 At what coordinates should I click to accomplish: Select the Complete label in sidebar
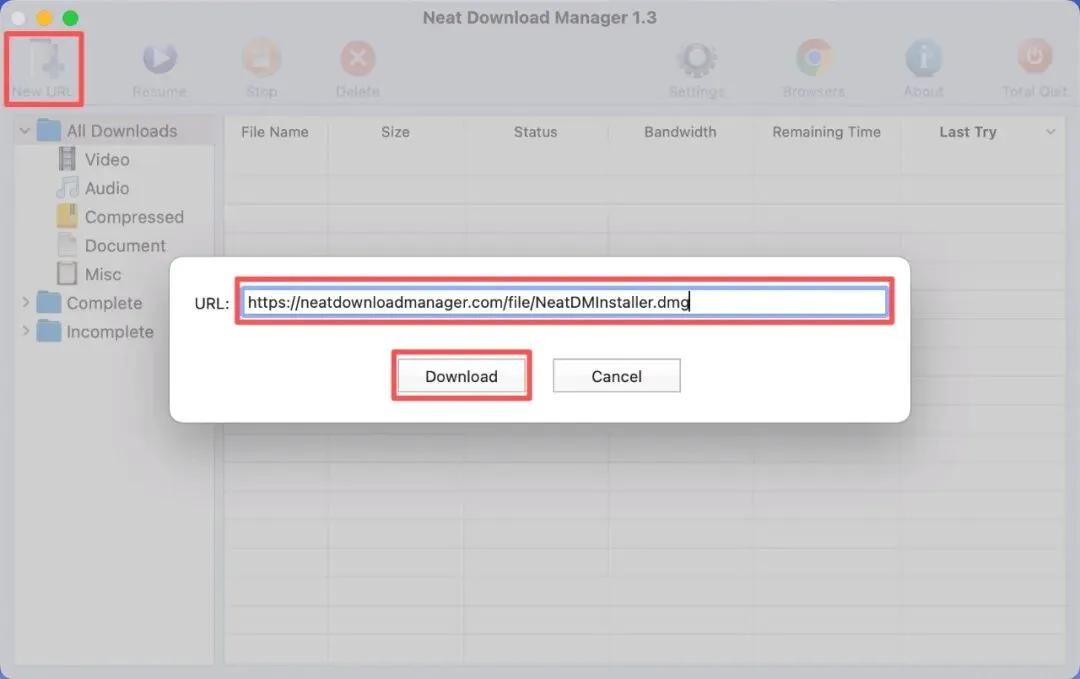coord(104,303)
